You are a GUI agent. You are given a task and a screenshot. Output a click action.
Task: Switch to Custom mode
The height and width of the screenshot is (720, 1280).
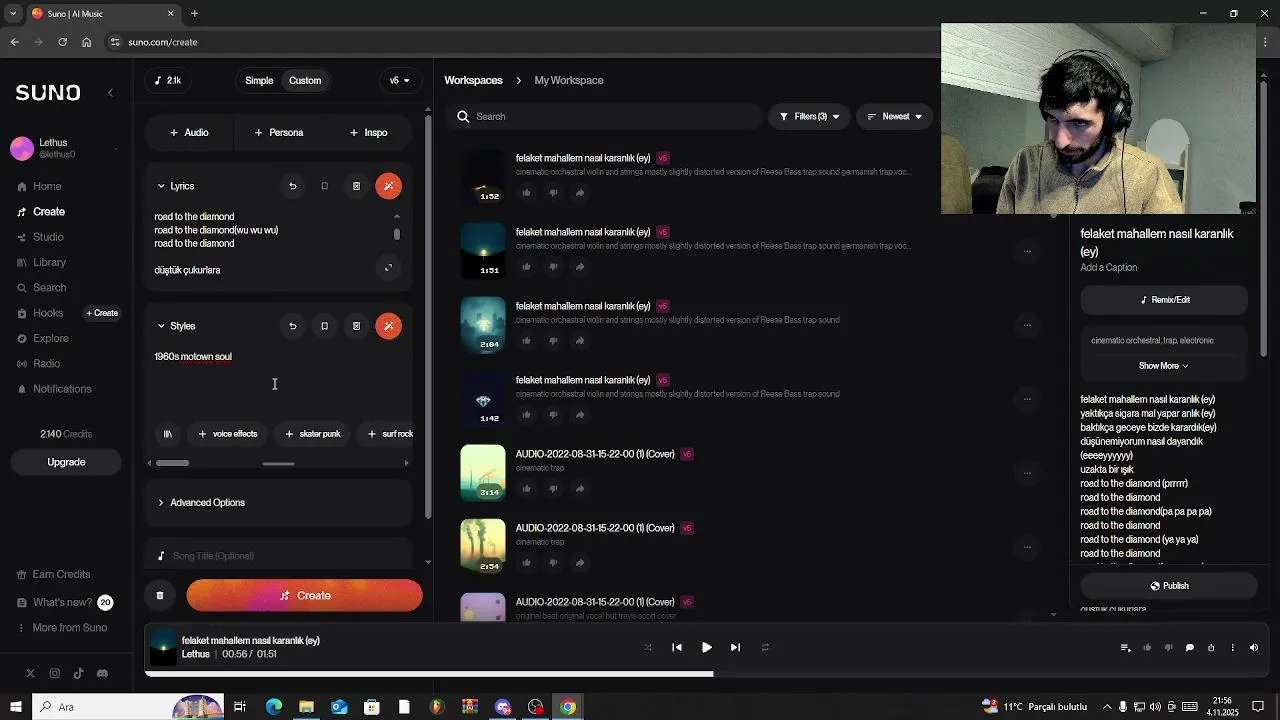pyautogui.click(x=305, y=80)
